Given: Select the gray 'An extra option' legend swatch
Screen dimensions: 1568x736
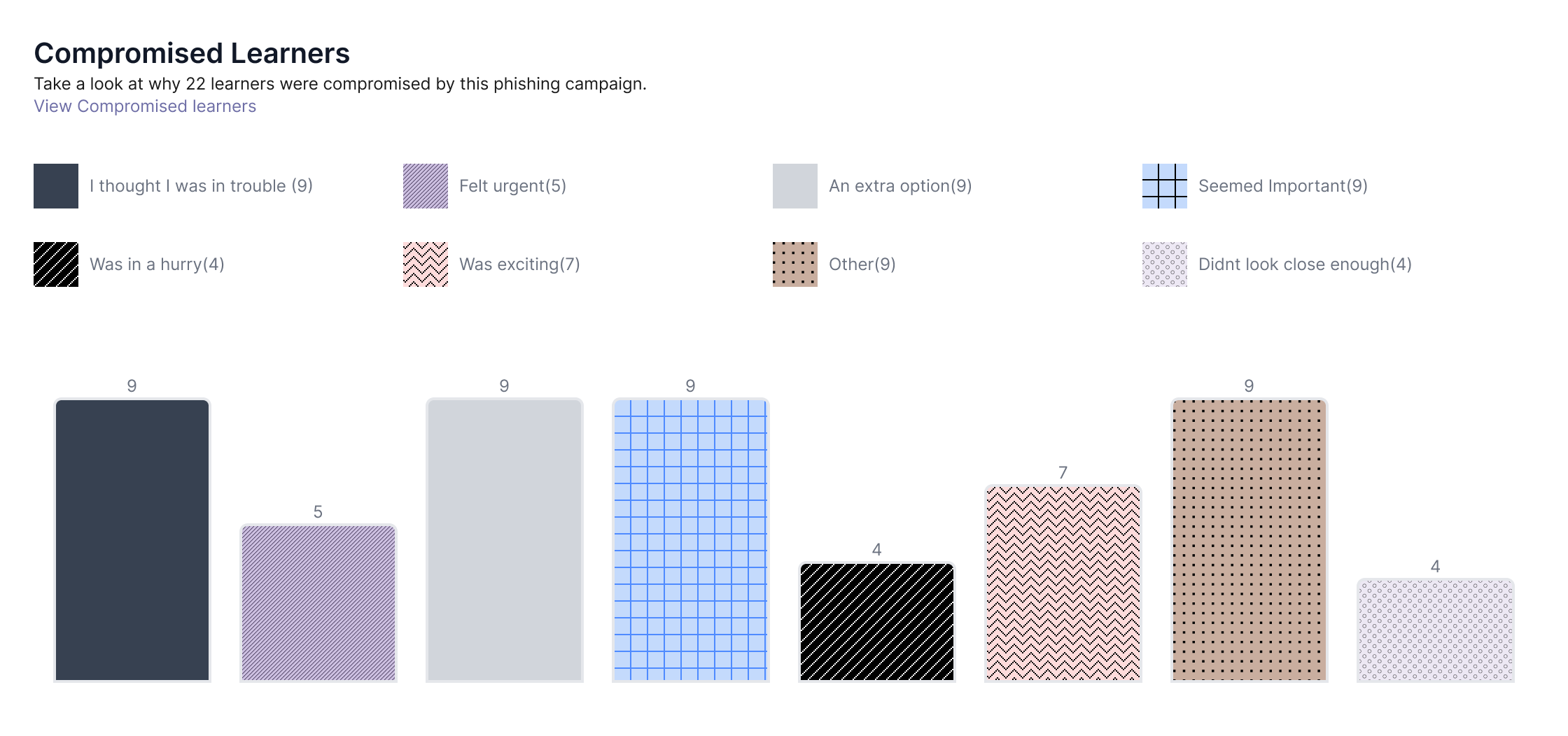Looking at the screenshot, I should (795, 186).
